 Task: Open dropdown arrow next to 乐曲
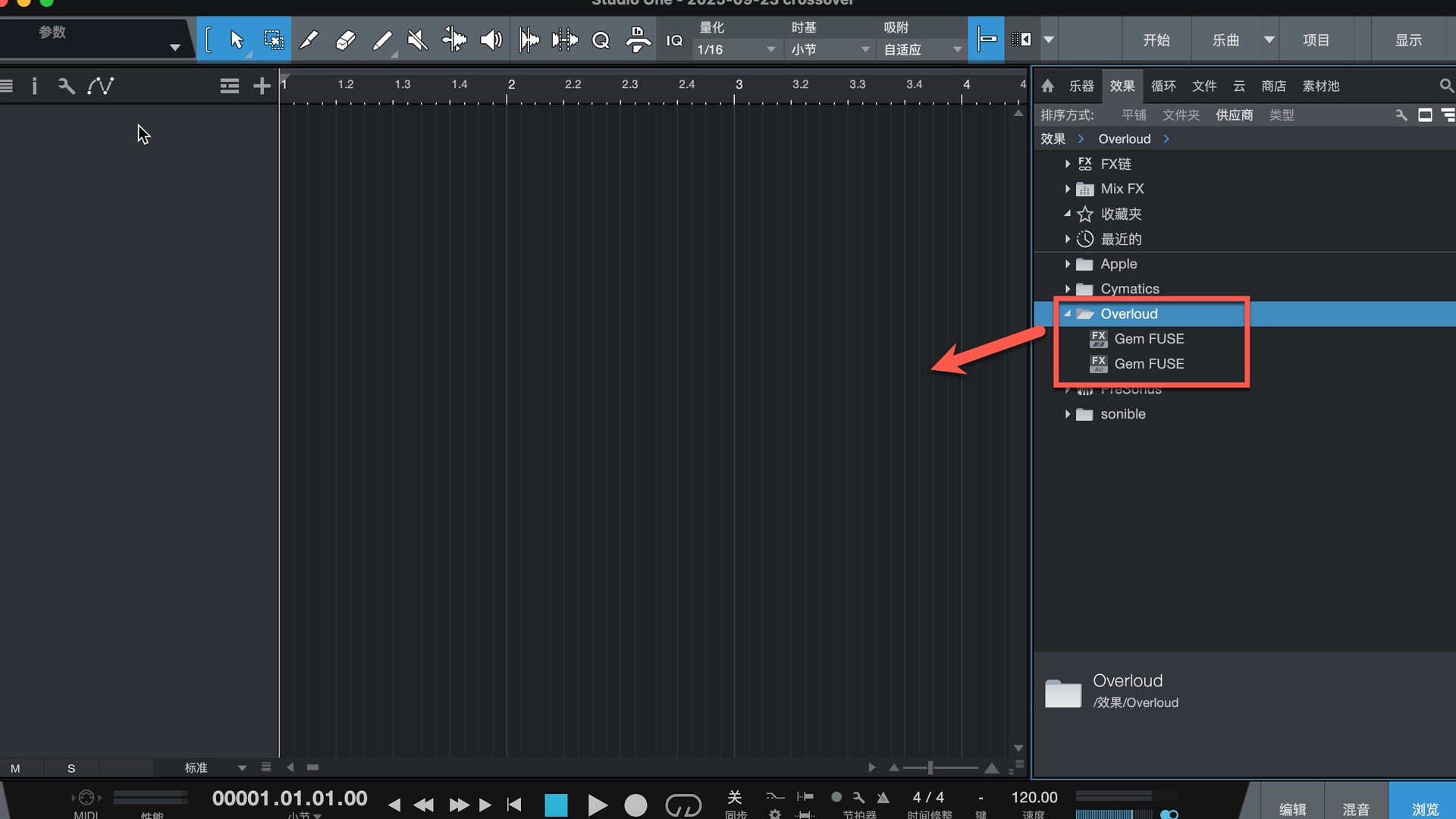pos(1269,39)
